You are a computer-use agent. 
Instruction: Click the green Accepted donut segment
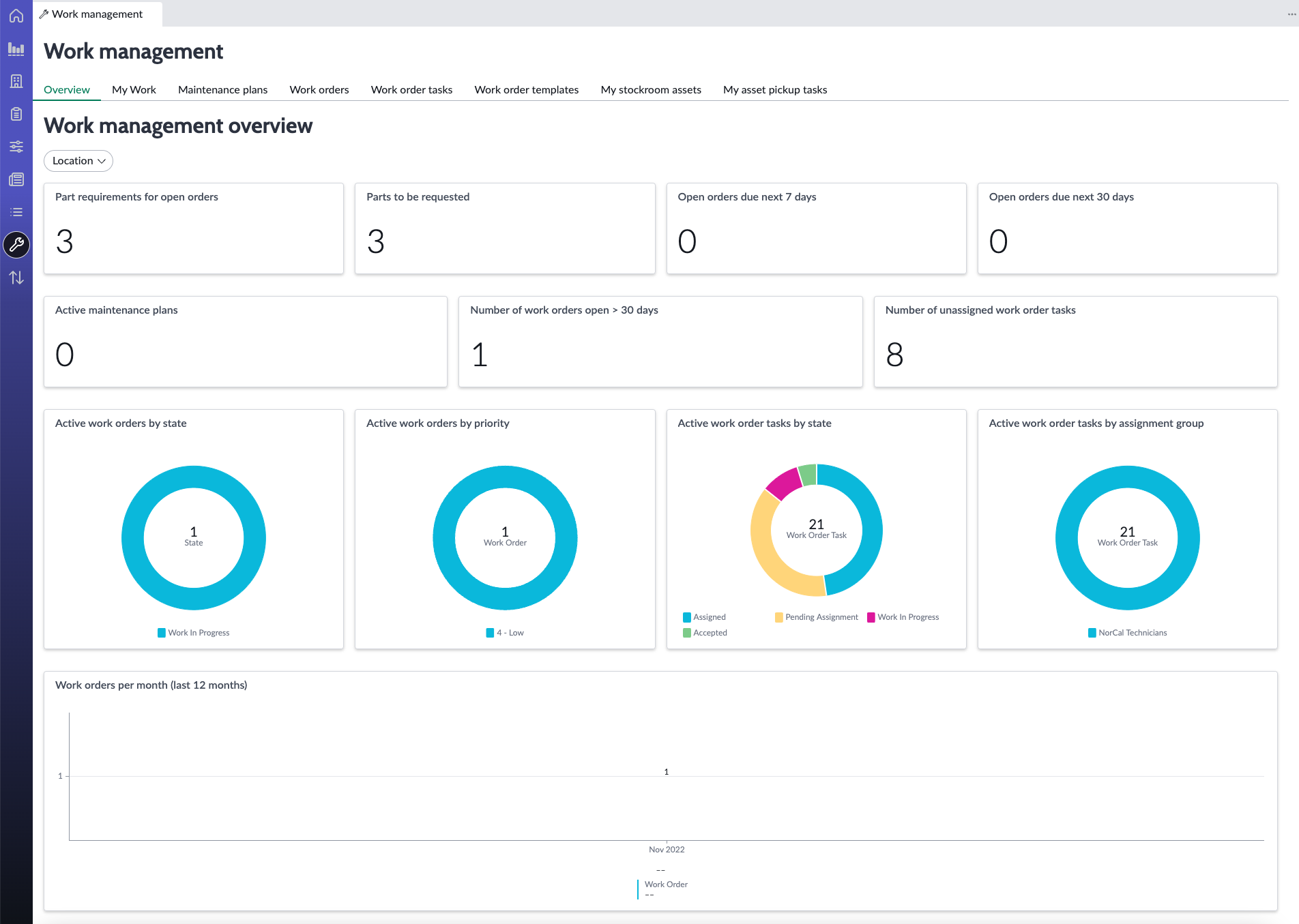click(808, 475)
